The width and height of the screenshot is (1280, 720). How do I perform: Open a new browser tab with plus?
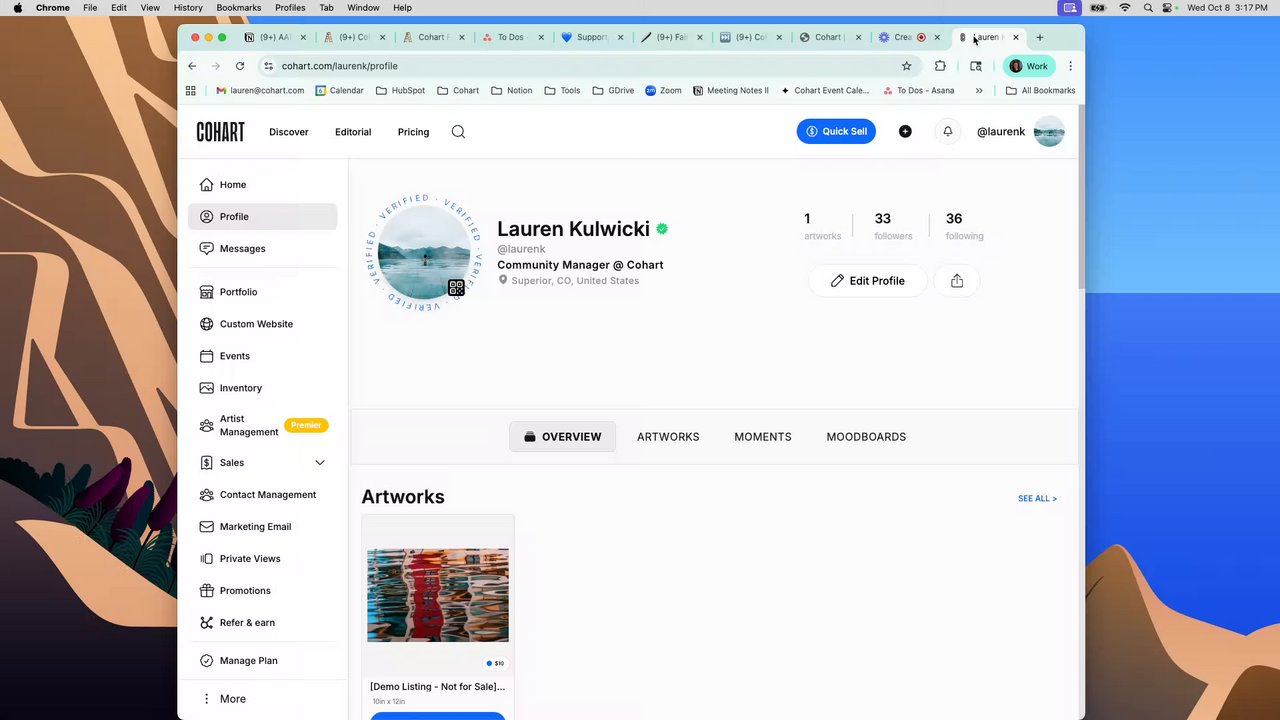pos(1040,37)
